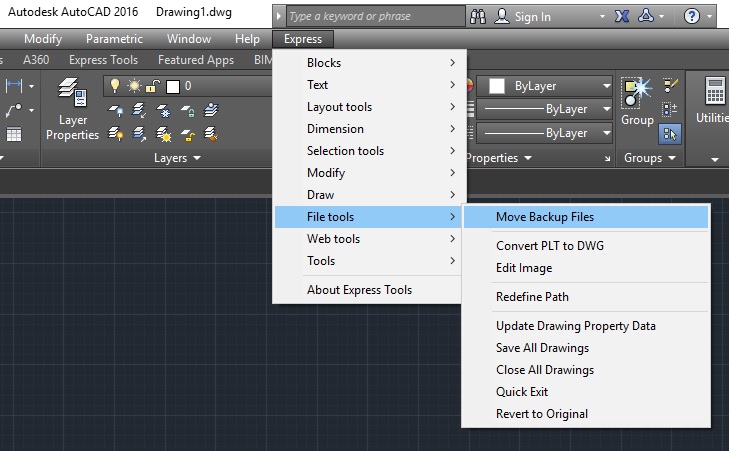Select Convert PLT to DWG

click(586, 245)
